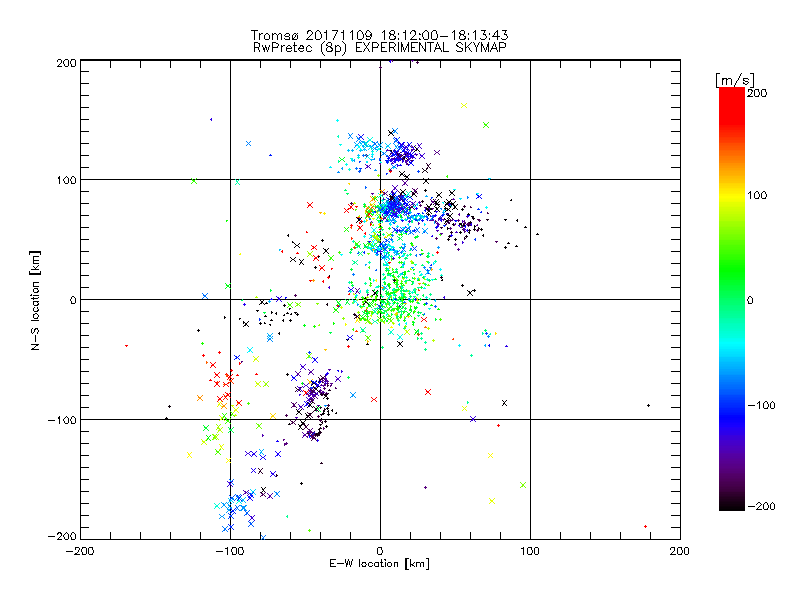Click the x-axis tick label '200'
800x600 pixels.
[x=680, y=551]
